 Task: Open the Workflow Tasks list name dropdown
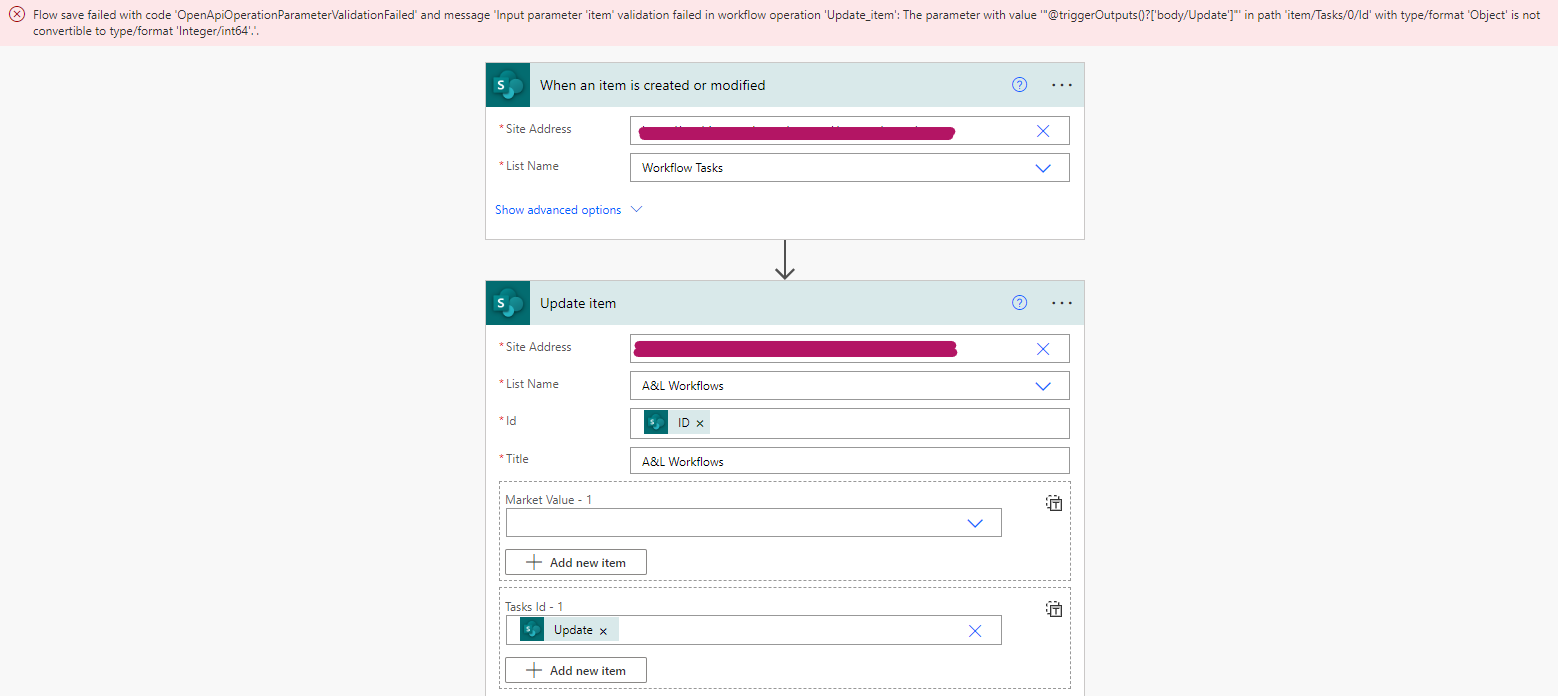1043,167
